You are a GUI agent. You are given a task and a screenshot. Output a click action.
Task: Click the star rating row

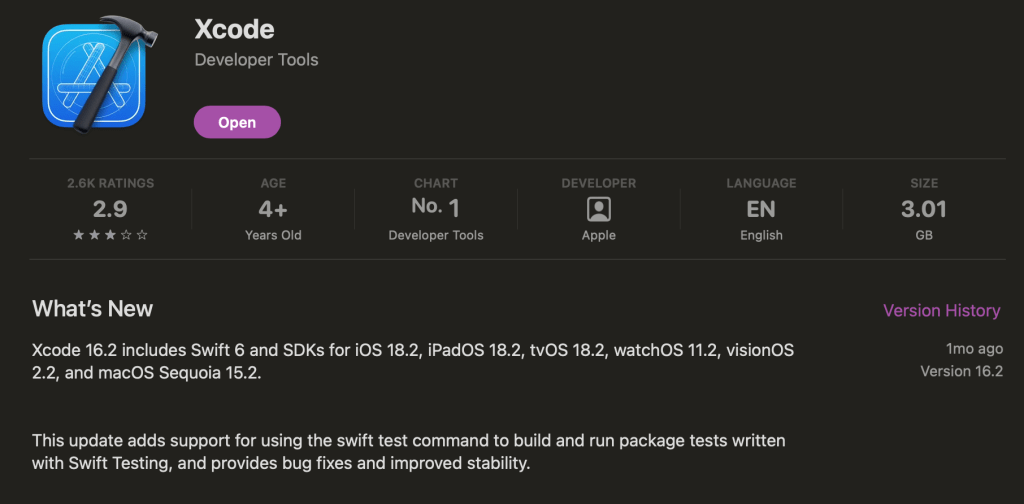coord(110,235)
